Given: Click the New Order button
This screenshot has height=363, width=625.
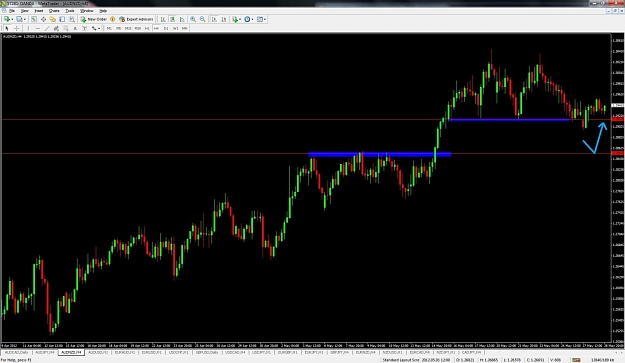Looking at the screenshot, I should (94, 19).
